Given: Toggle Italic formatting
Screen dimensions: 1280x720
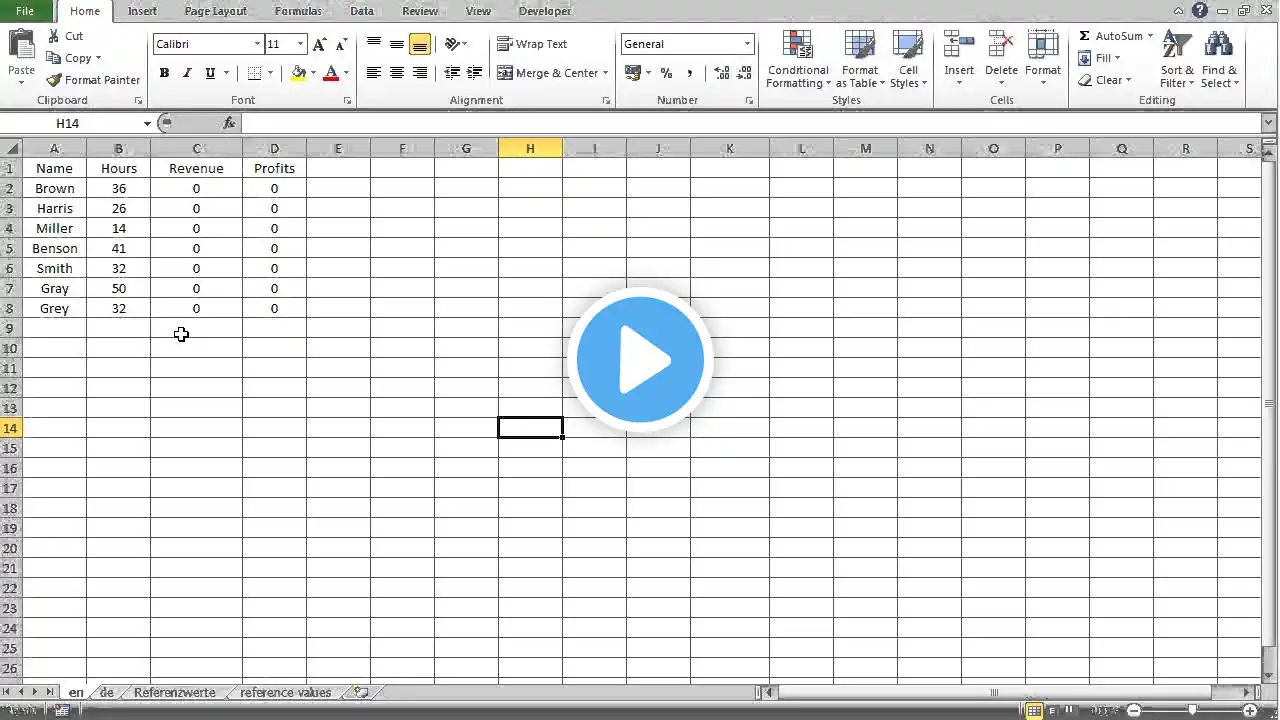Looking at the screenshot, I should pyautogui.click(x=187, y=73).
